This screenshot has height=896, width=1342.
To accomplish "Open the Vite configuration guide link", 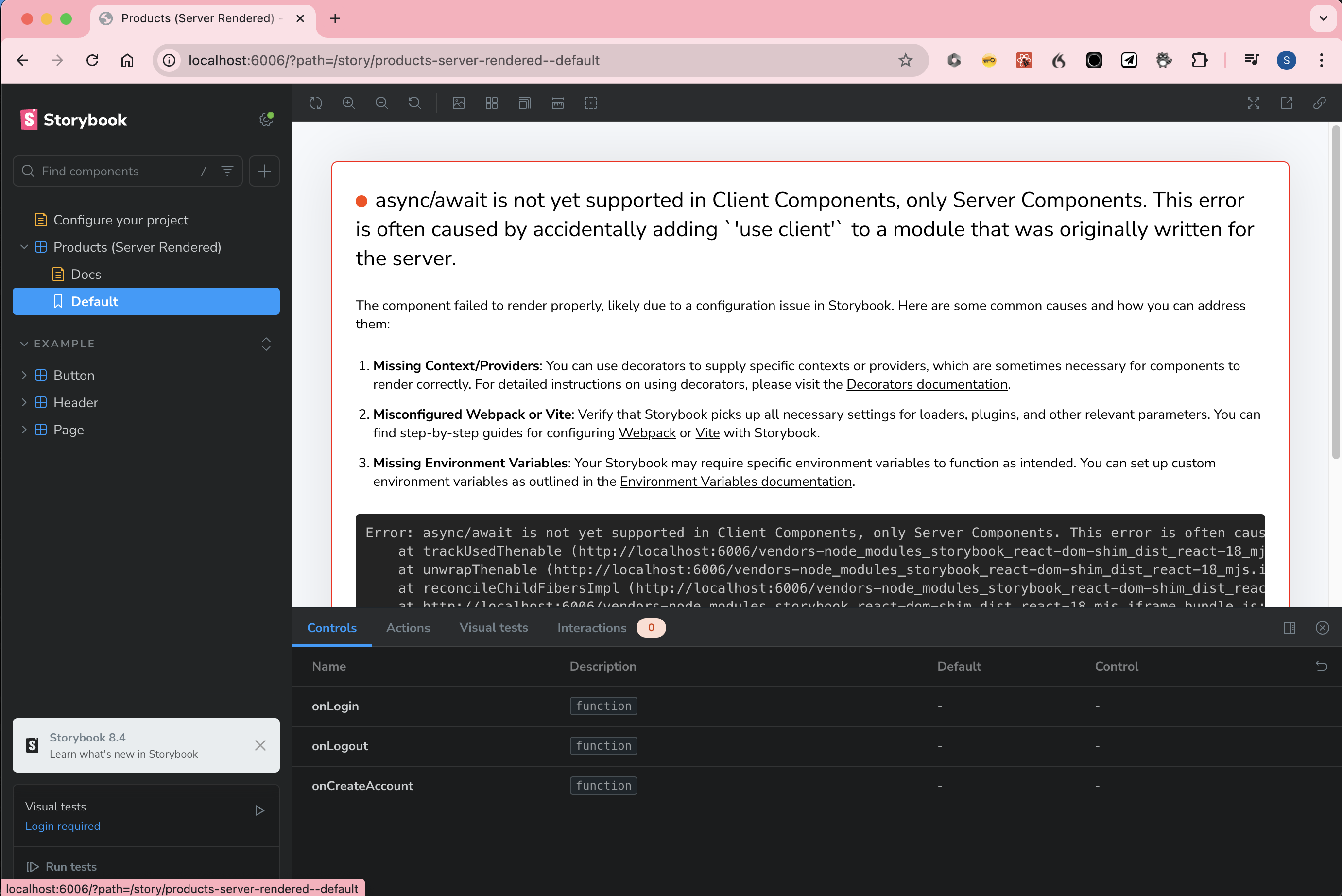I will pos(707,432).
